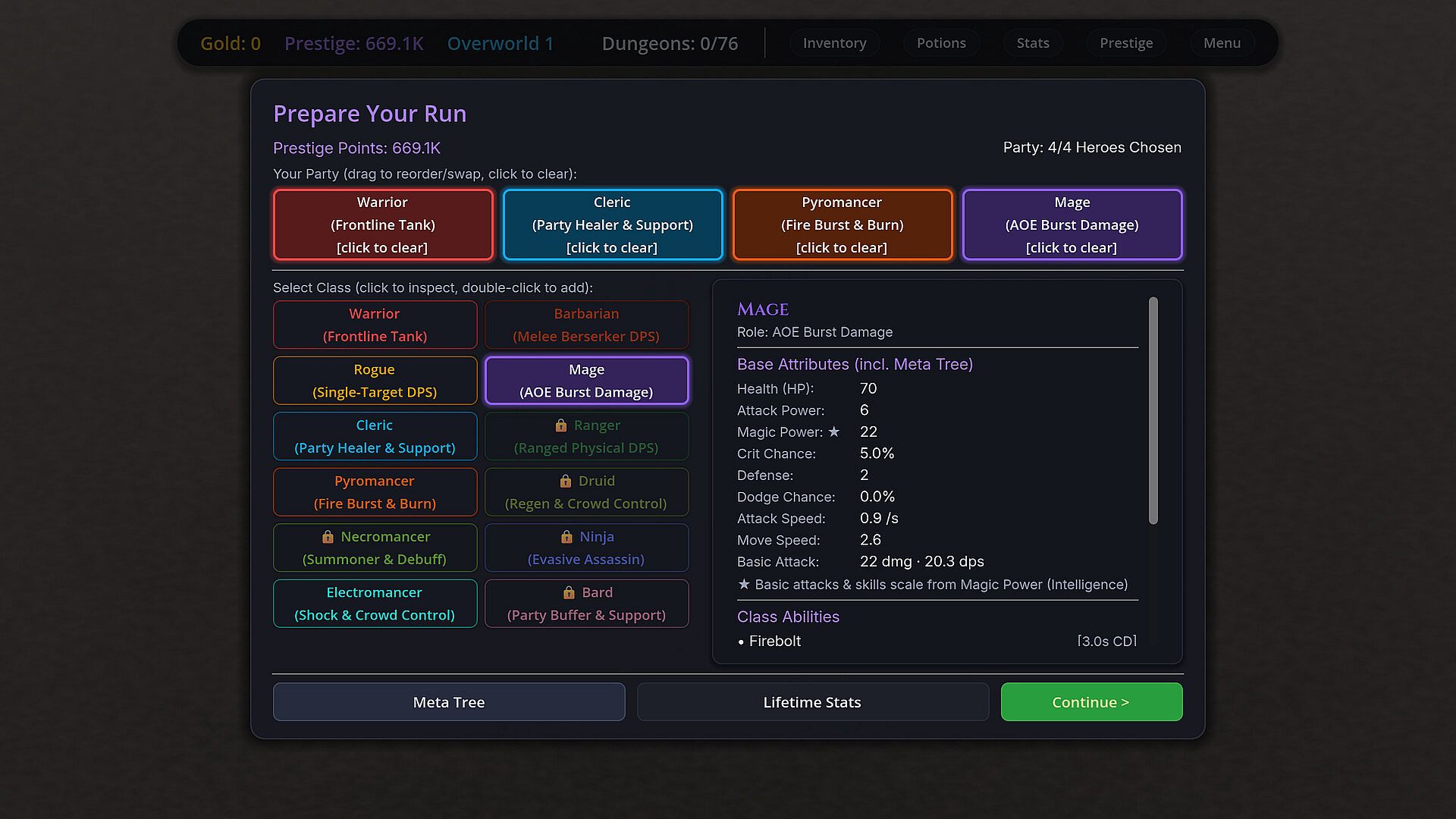Click the Party: 4/4 Heroes Chosen text
The width and height of the screenshot is (1456, 819).
[1092, 147]
